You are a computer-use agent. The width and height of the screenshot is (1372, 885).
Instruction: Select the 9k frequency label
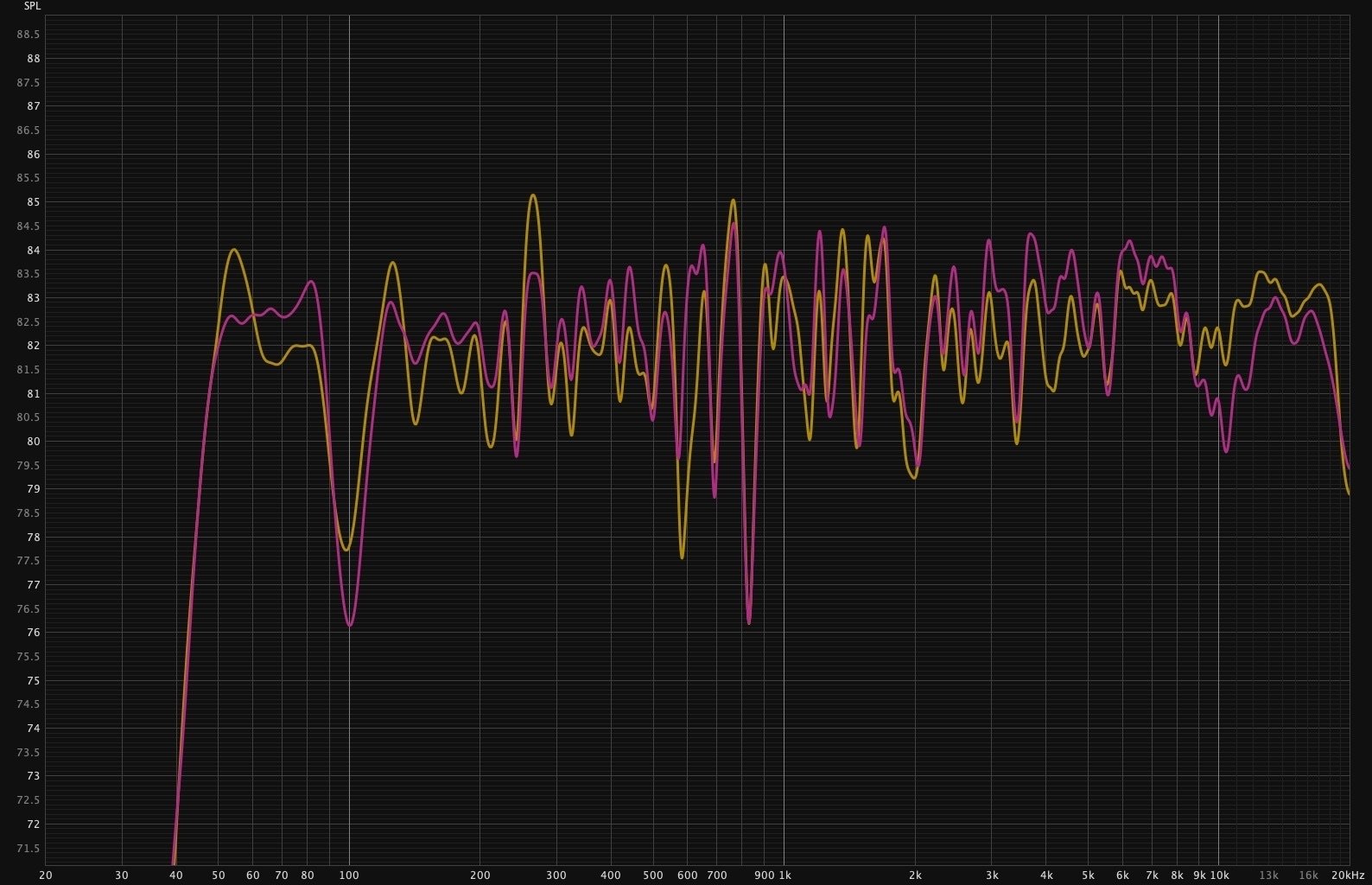pyautogui.click(x=1199, y=875)
